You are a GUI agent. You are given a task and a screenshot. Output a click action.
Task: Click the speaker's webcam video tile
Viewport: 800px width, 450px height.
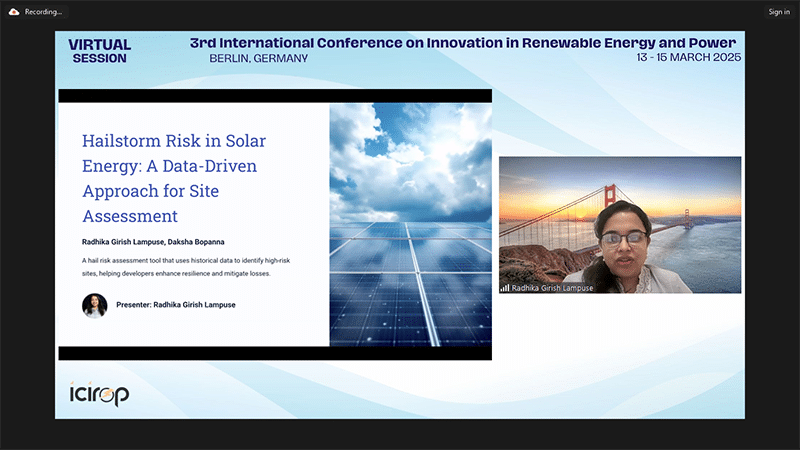[x=620, y=225]
